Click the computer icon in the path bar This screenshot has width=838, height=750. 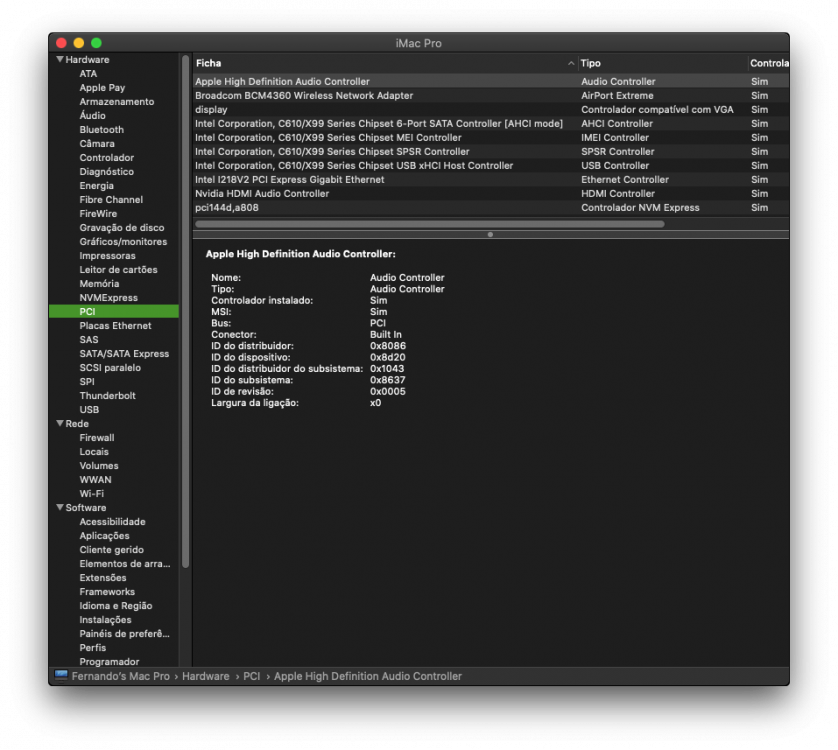tap(61, 676)
